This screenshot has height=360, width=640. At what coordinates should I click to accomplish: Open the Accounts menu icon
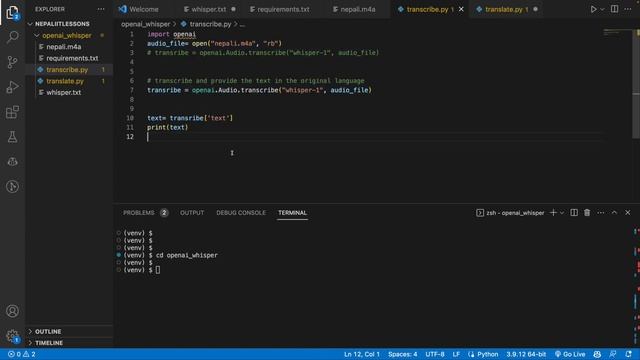12,311
